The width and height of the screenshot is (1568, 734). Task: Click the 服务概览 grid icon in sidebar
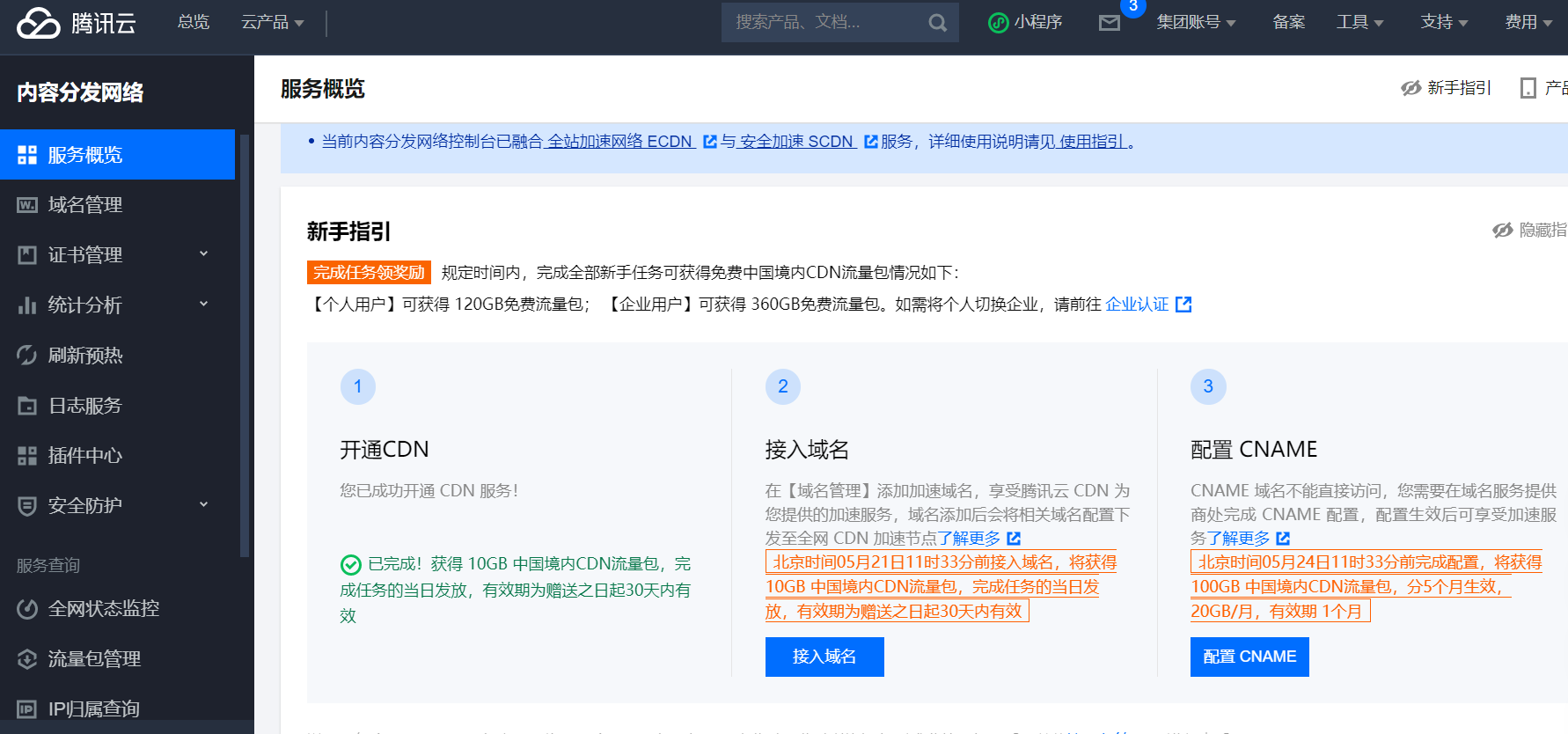(27, 155)
